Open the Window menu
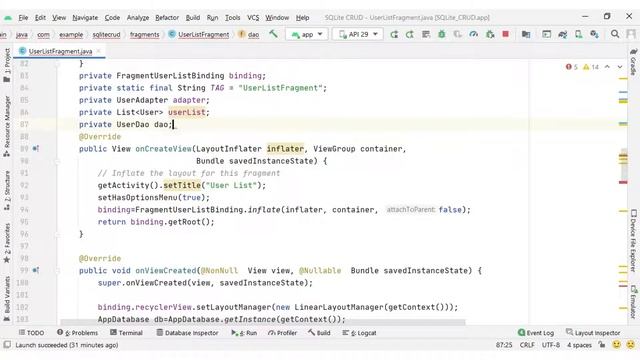The width and height of the screenshot is (640, 360). click(x=277, y=18)
